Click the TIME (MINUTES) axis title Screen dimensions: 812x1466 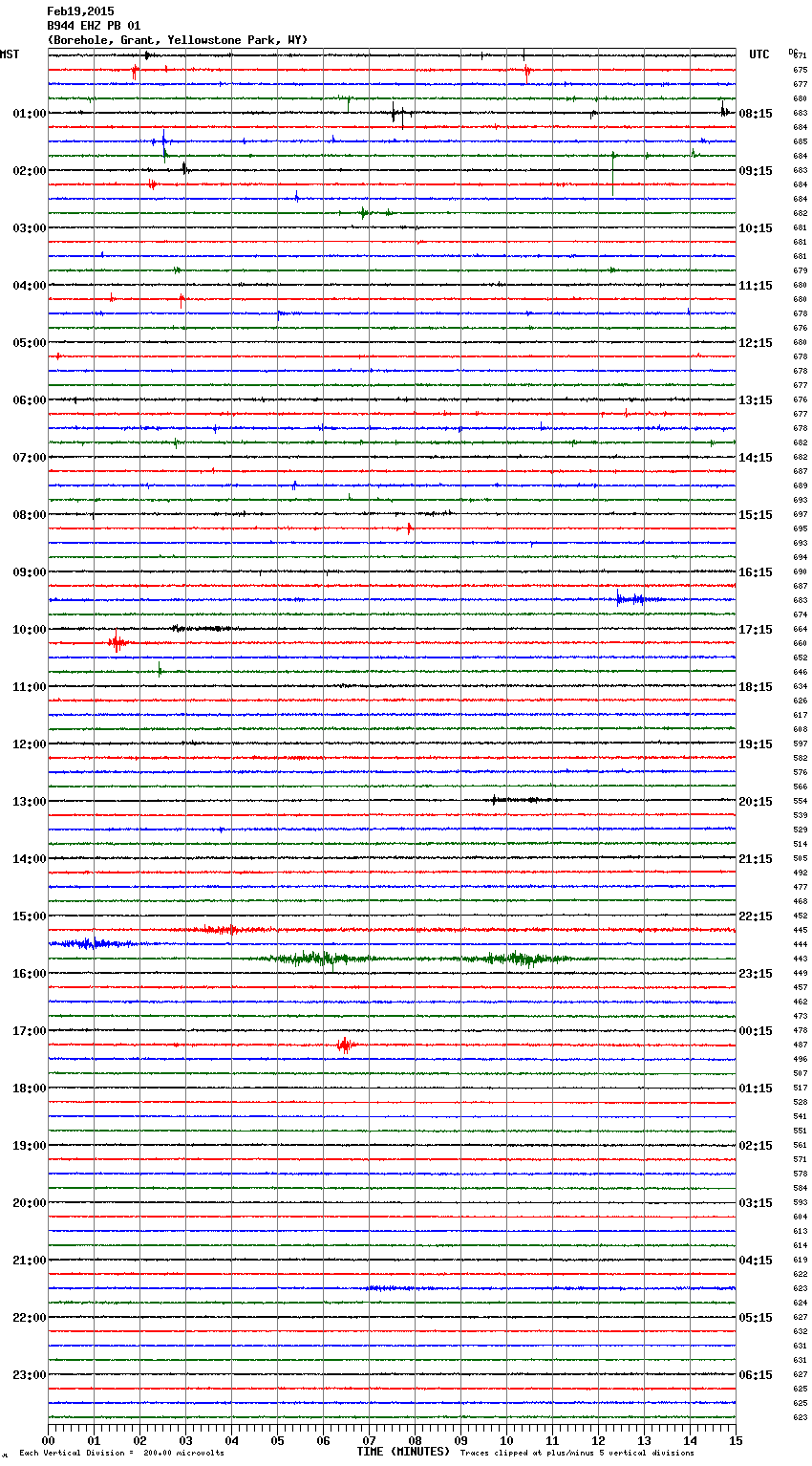point(403,1452)
